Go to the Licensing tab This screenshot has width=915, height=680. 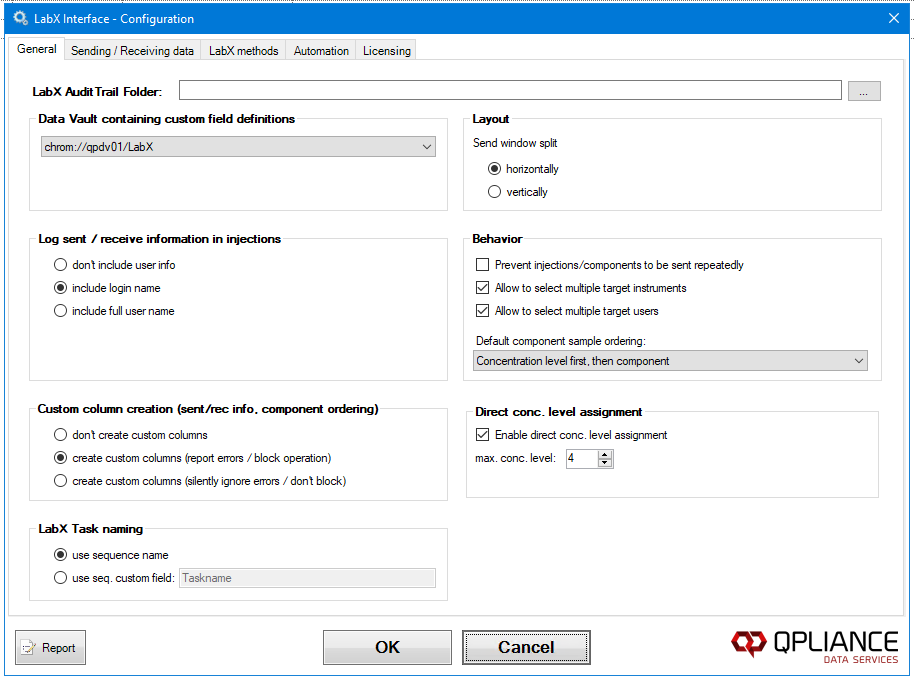point(386,51)
